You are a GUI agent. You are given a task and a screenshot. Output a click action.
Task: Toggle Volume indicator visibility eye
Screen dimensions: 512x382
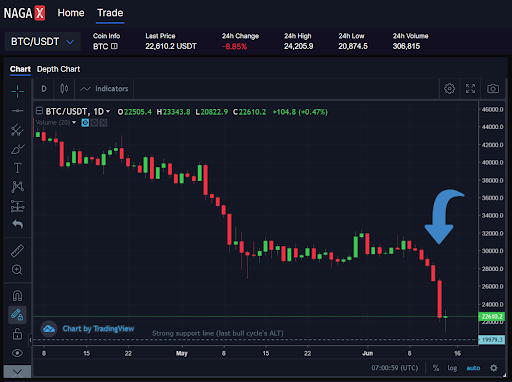(x=85, y=123)
